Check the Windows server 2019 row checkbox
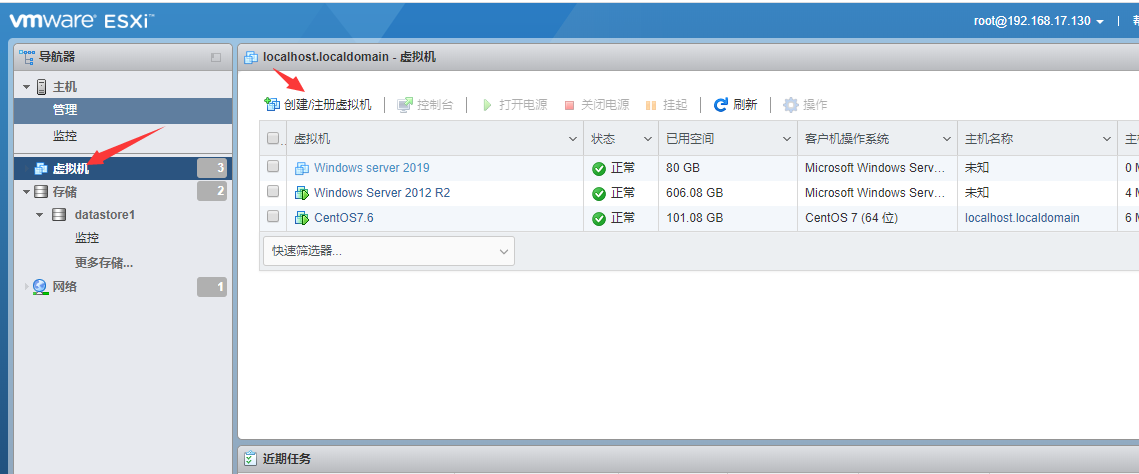Screen dimensions: 1139x474 click(273, 166)
